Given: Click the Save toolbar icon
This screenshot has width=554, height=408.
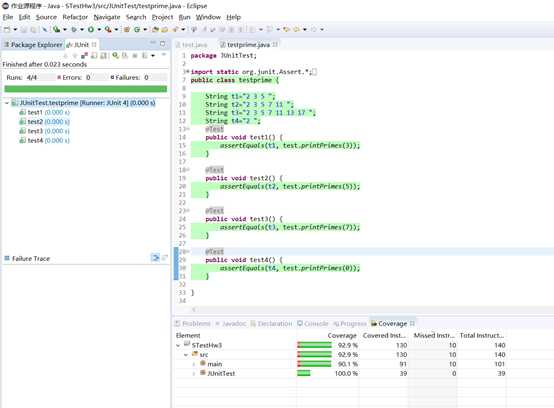Looking at the screenshot, I should (x=23, y=30).
